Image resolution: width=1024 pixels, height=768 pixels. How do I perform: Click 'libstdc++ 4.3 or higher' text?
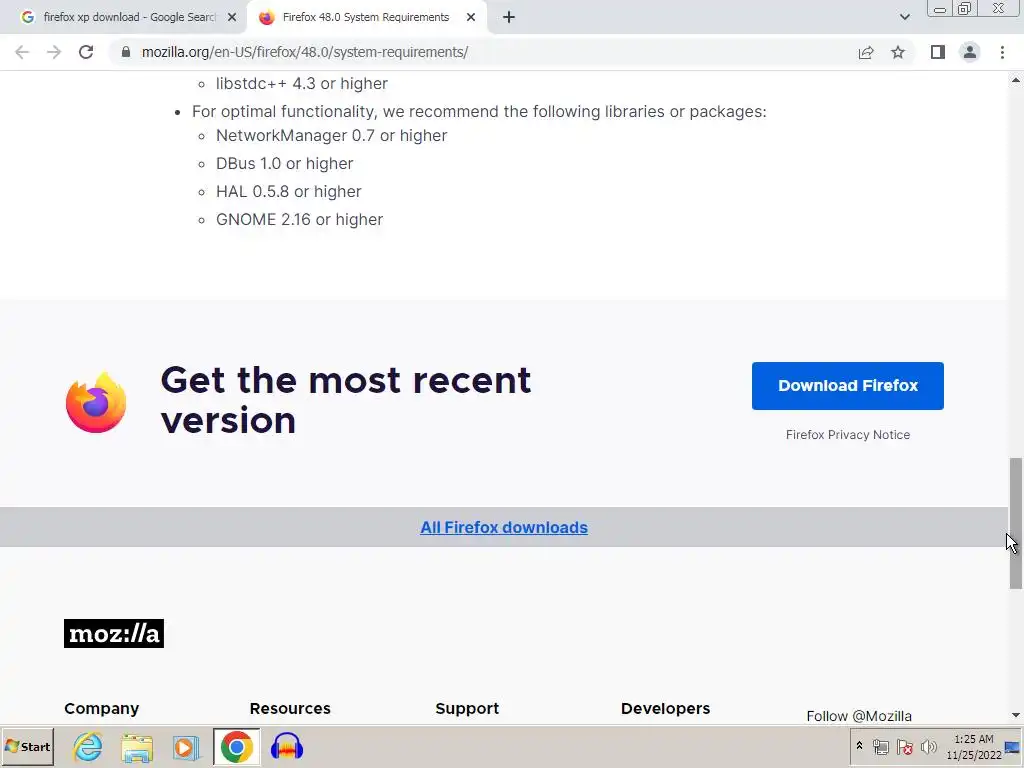click(302, 84)
